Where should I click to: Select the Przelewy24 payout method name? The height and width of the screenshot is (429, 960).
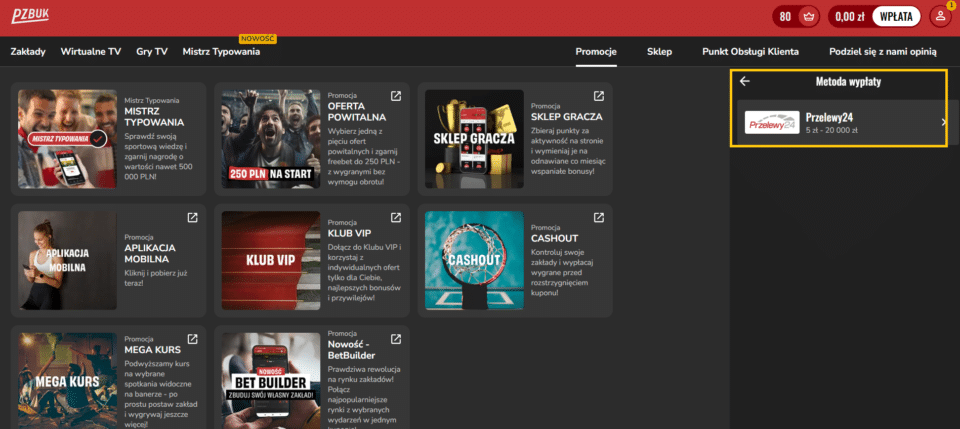pyautogui.click(x=830, y=118)
